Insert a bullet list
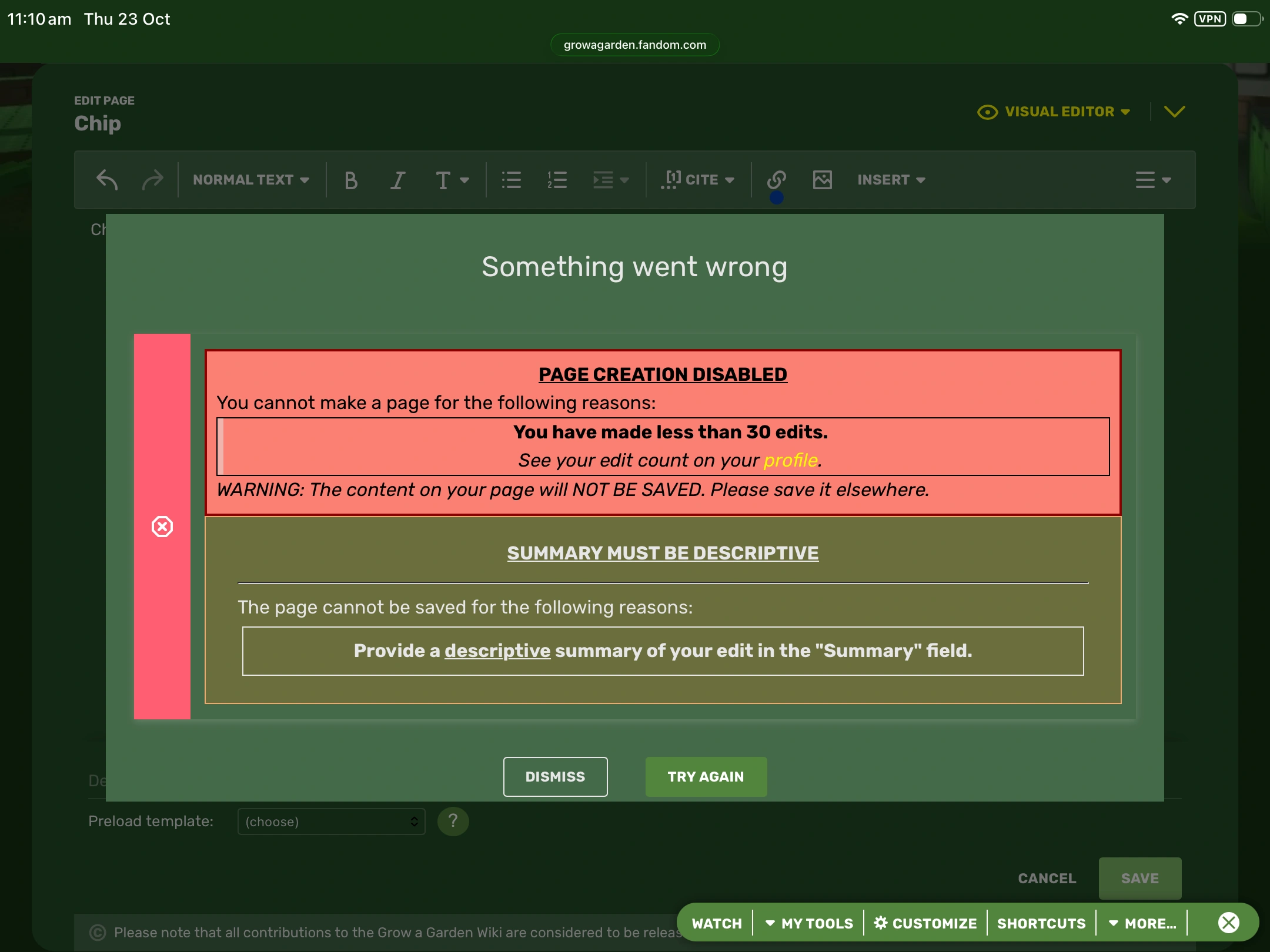The image size is (1270, 952). point(511,180)
